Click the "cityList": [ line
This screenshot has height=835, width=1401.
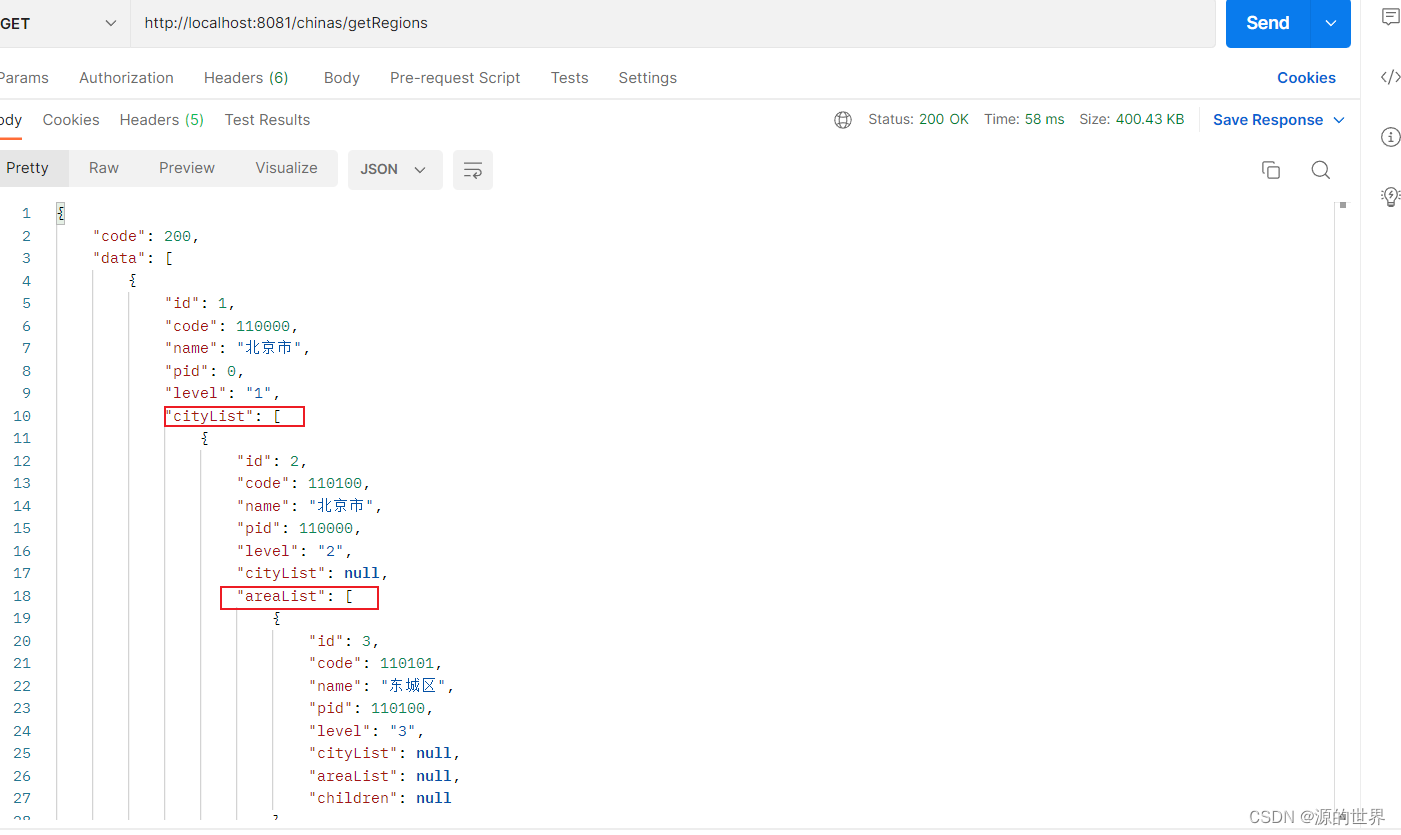223,416
